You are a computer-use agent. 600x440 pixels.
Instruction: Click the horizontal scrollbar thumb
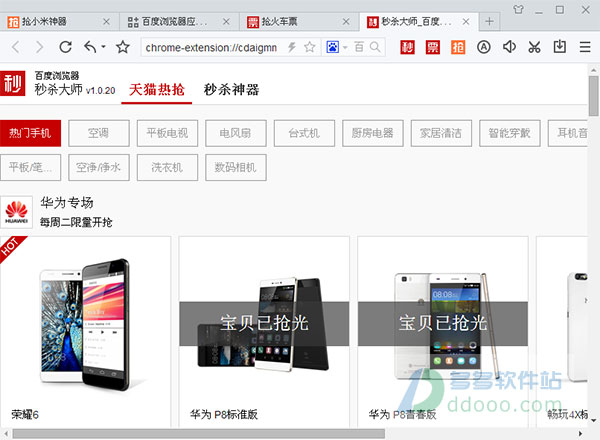(x=199, y=433)
